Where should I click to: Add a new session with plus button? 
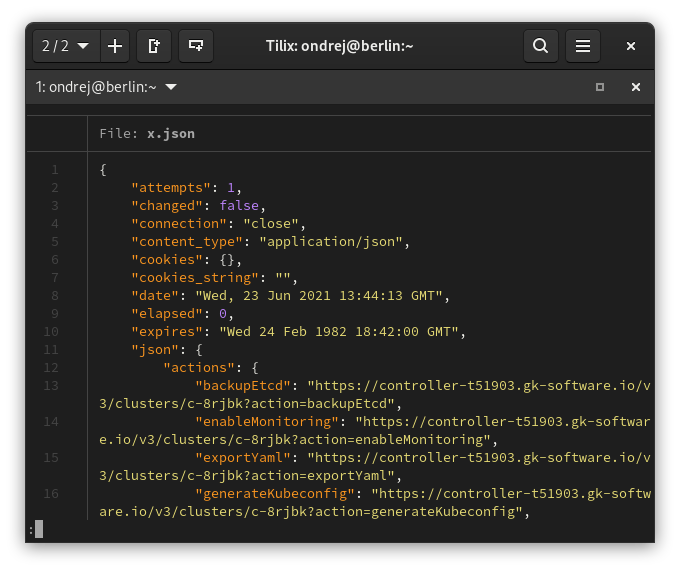[x=115, y=46]
